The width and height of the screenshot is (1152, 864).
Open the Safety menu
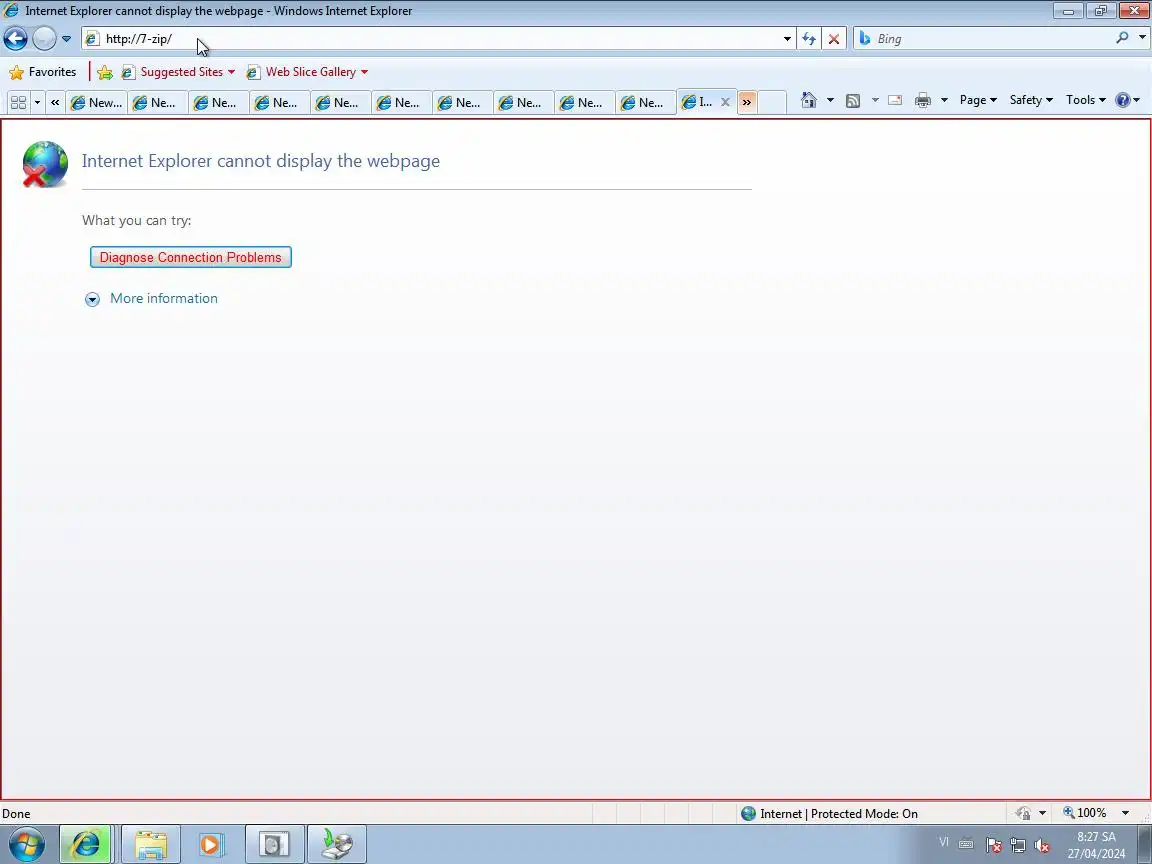click(1031, 100)
